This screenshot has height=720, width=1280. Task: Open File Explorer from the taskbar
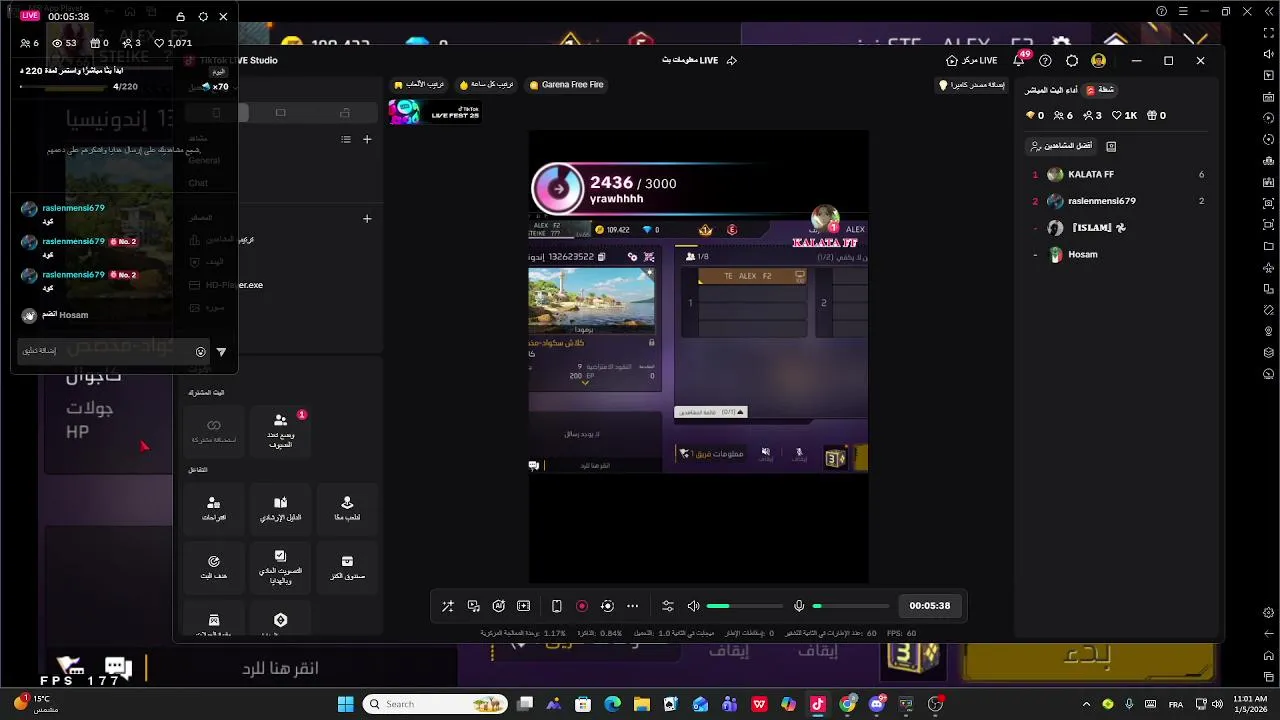(642, 704)
